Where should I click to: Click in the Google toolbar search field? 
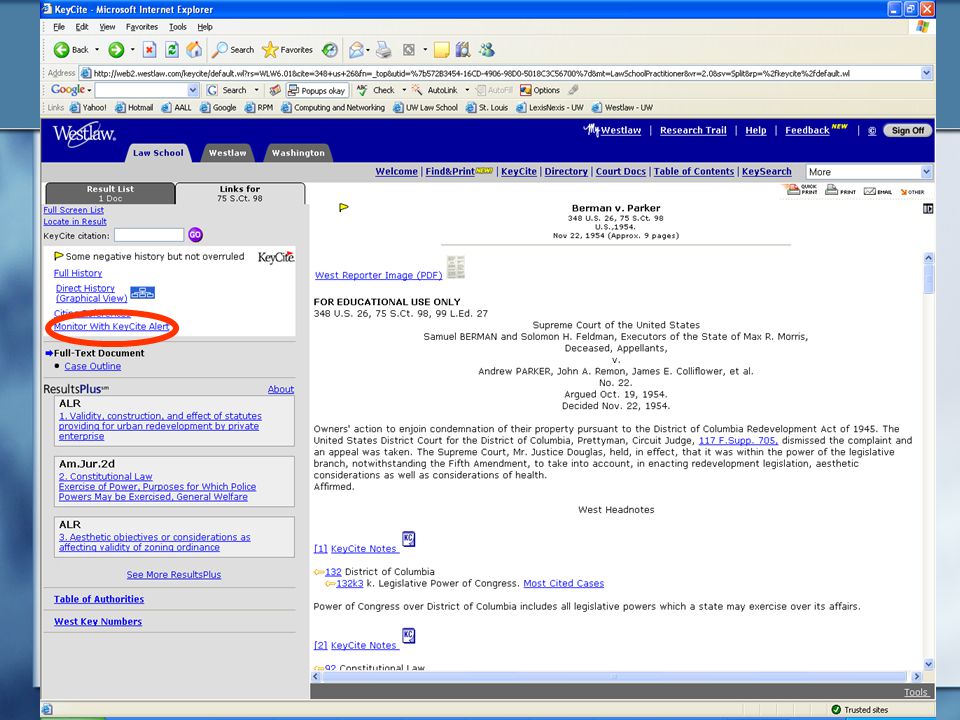[x=141, y=90]
